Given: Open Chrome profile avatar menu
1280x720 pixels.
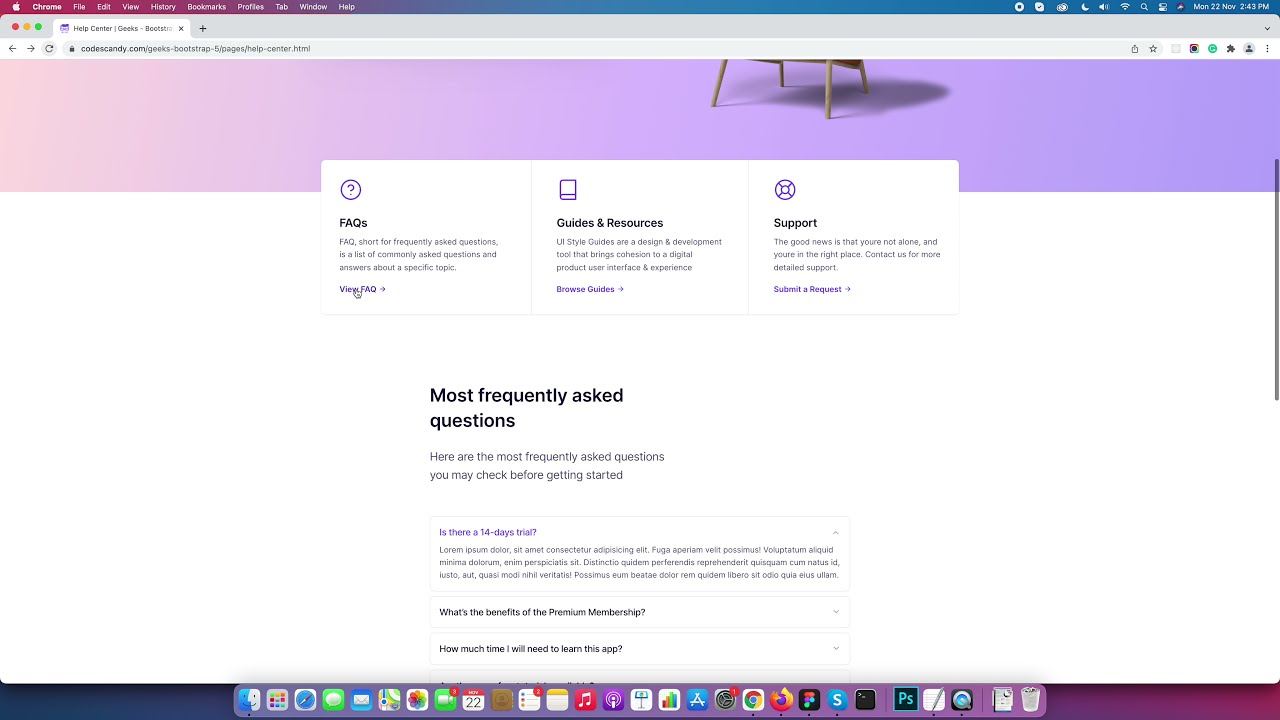Looking at the screenshot, I should coord(1249,48).
